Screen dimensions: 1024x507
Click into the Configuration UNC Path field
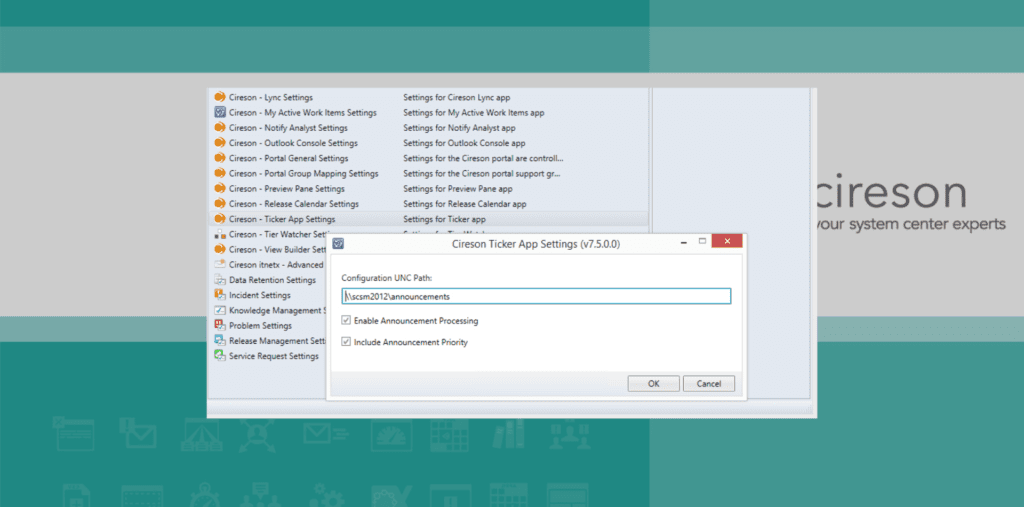pos(536,296)
